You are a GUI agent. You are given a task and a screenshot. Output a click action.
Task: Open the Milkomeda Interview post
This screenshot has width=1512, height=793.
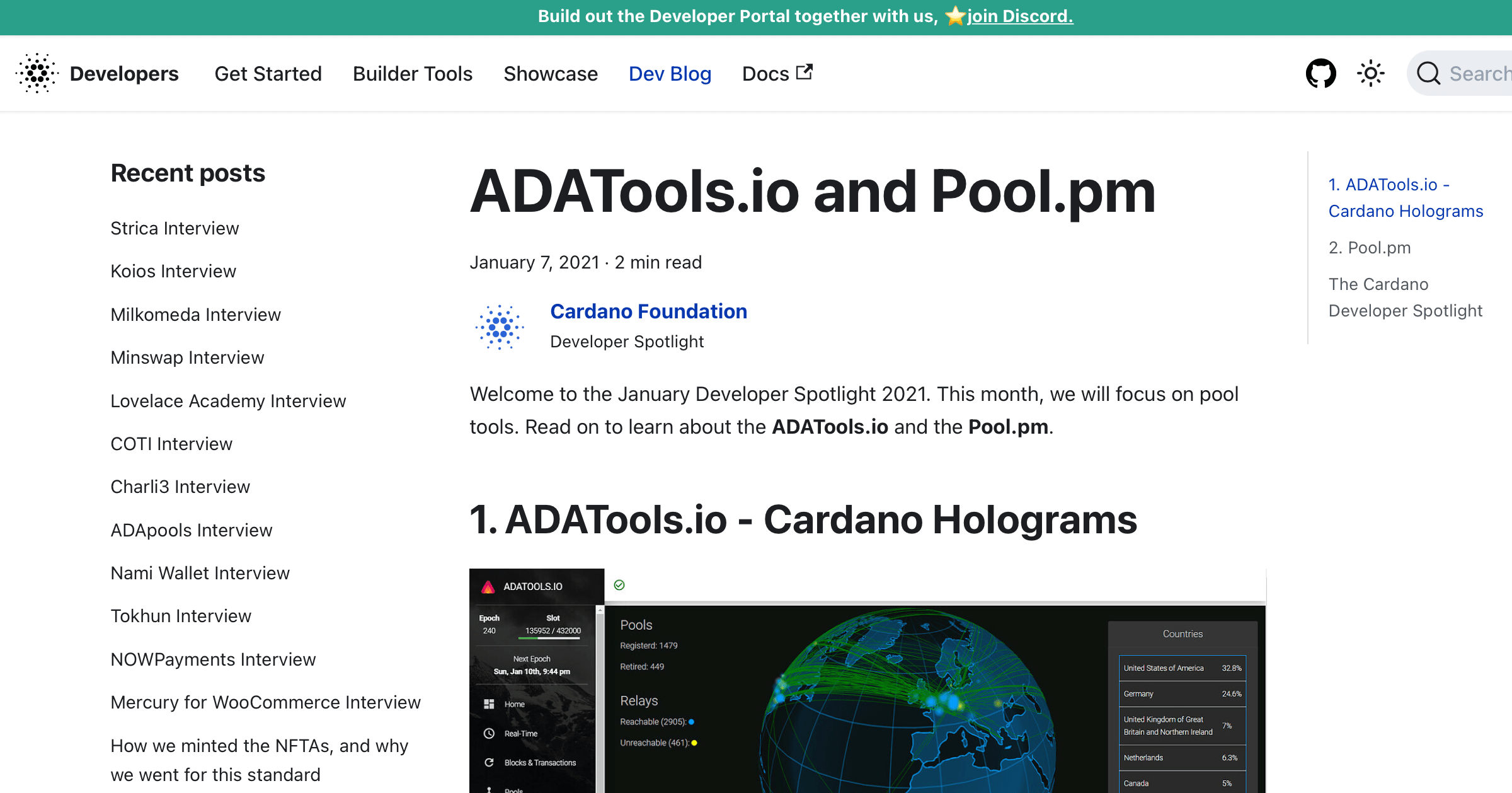[195, 315]
